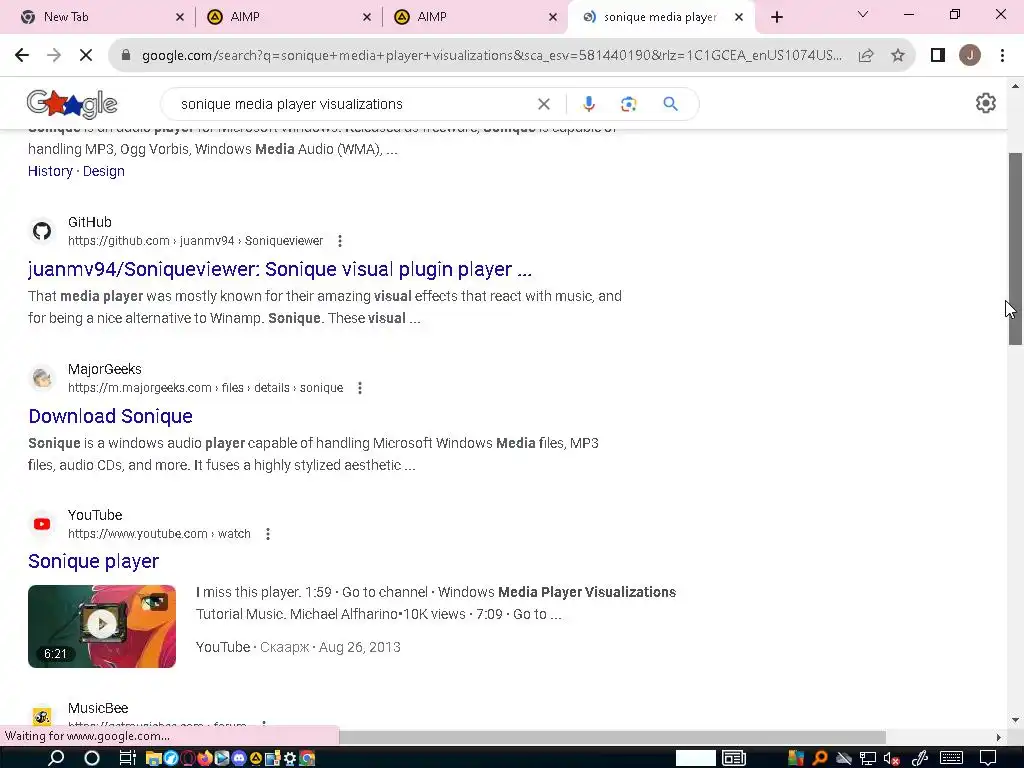This screenshot has height=768, width=1024.
Task: Bookmark this page with the star
Action: pos(898,56)
